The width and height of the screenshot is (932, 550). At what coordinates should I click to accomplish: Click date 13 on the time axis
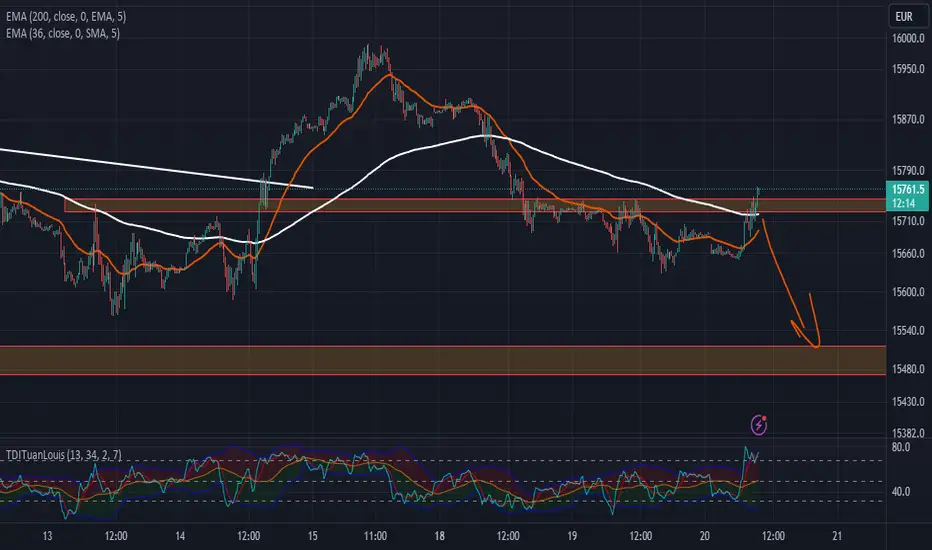point(47,536)
